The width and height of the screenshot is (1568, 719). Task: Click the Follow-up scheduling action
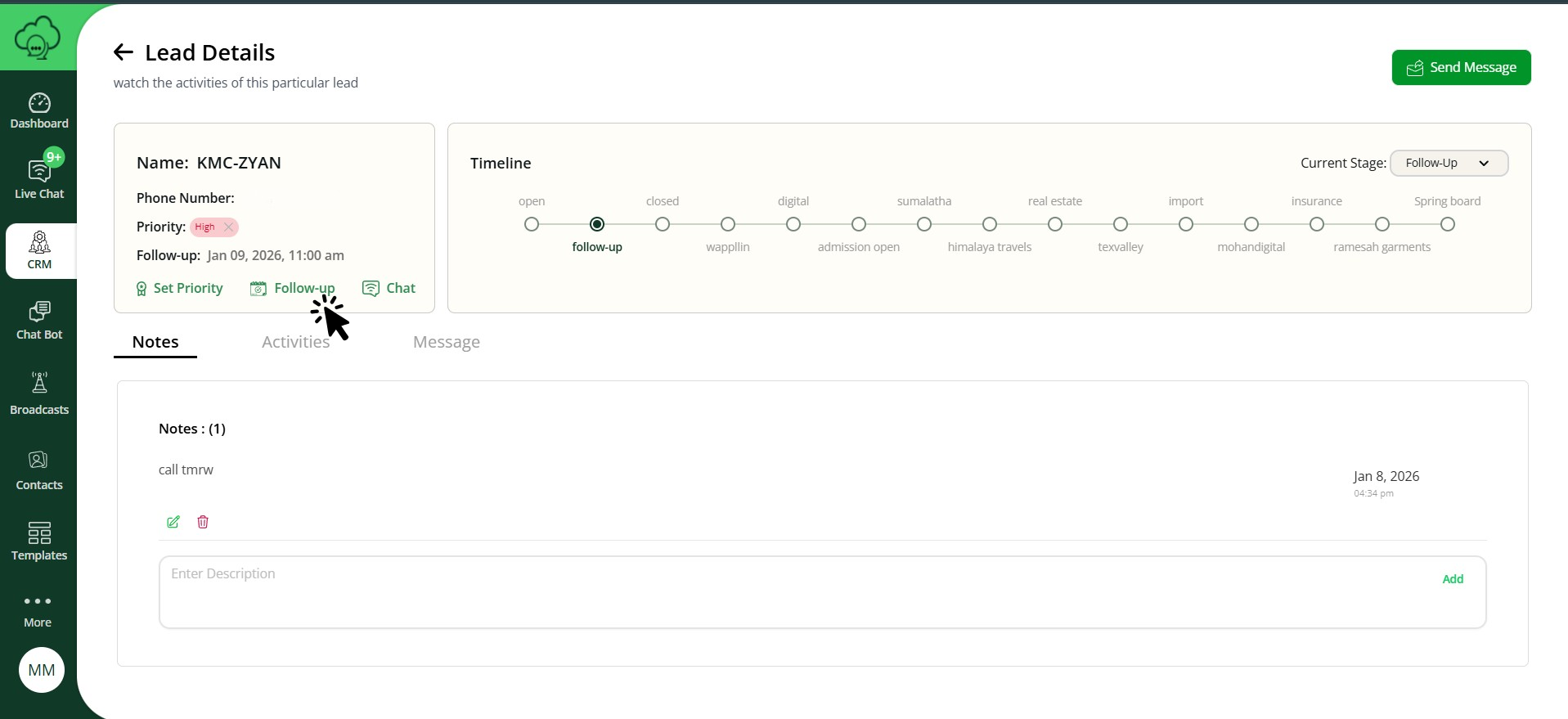293,288
